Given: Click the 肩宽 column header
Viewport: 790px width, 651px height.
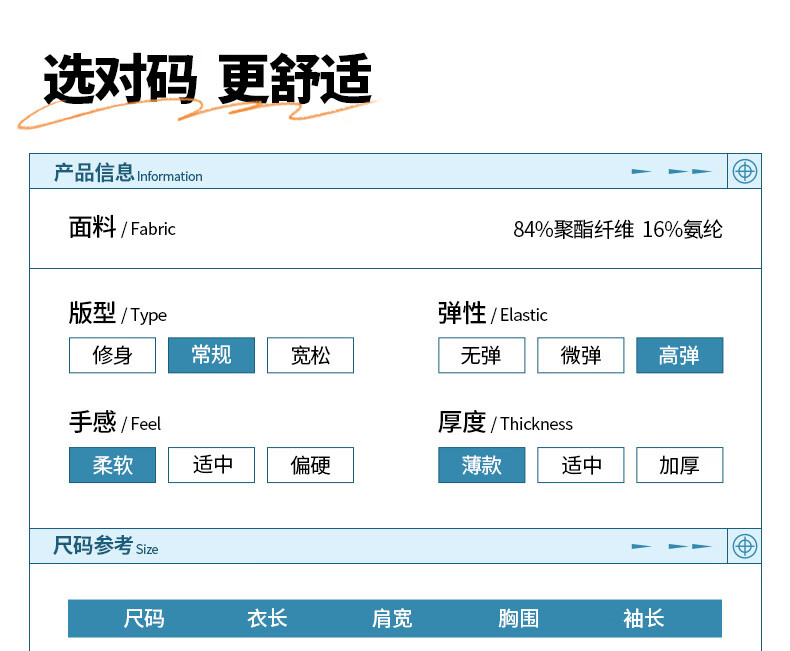Looking at the screenshot, I should (392, 619).
